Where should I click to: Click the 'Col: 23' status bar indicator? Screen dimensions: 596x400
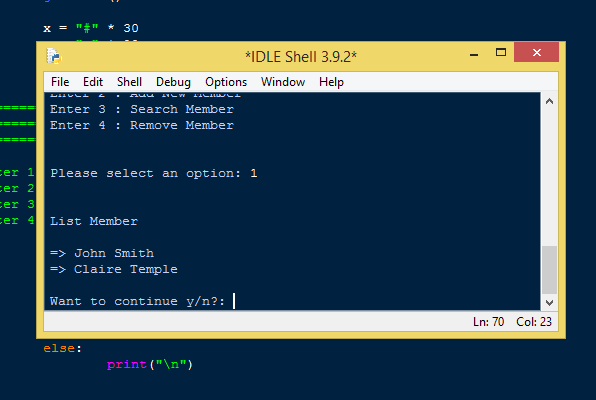tap(534, 322)
